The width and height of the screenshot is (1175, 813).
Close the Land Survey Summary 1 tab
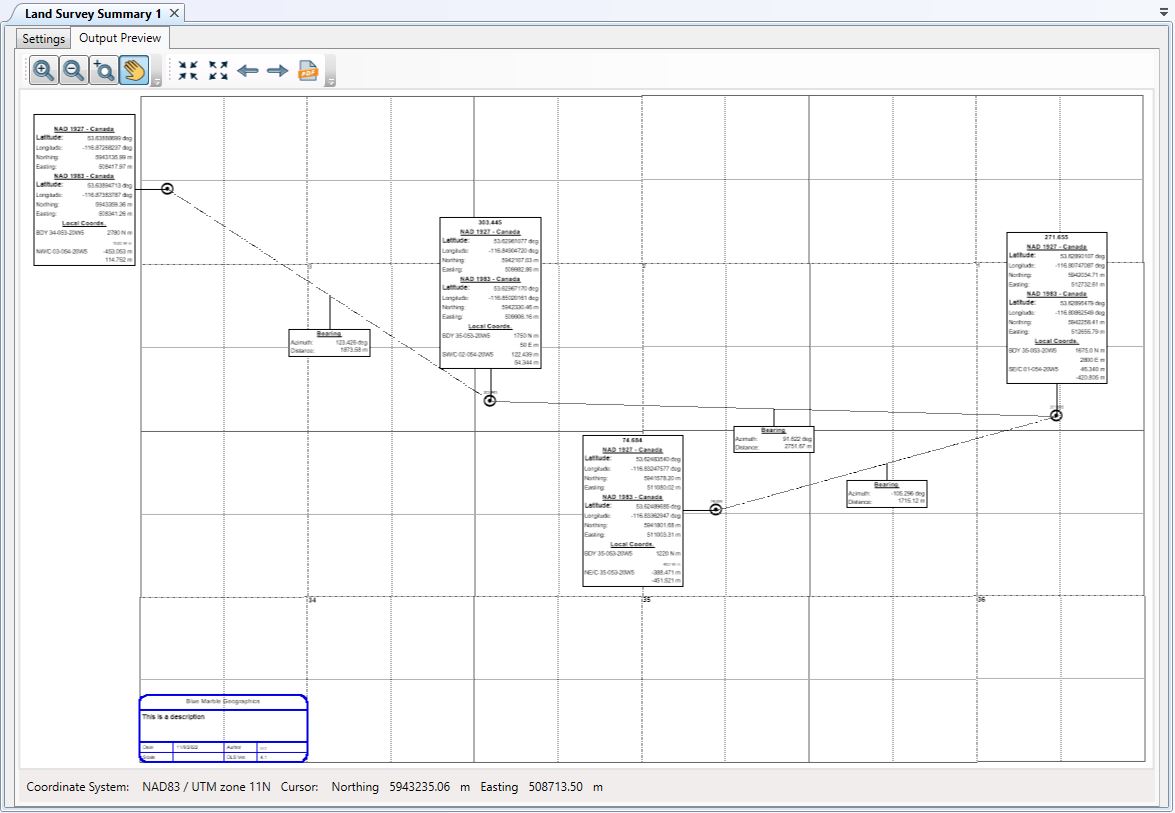[174, 13]
